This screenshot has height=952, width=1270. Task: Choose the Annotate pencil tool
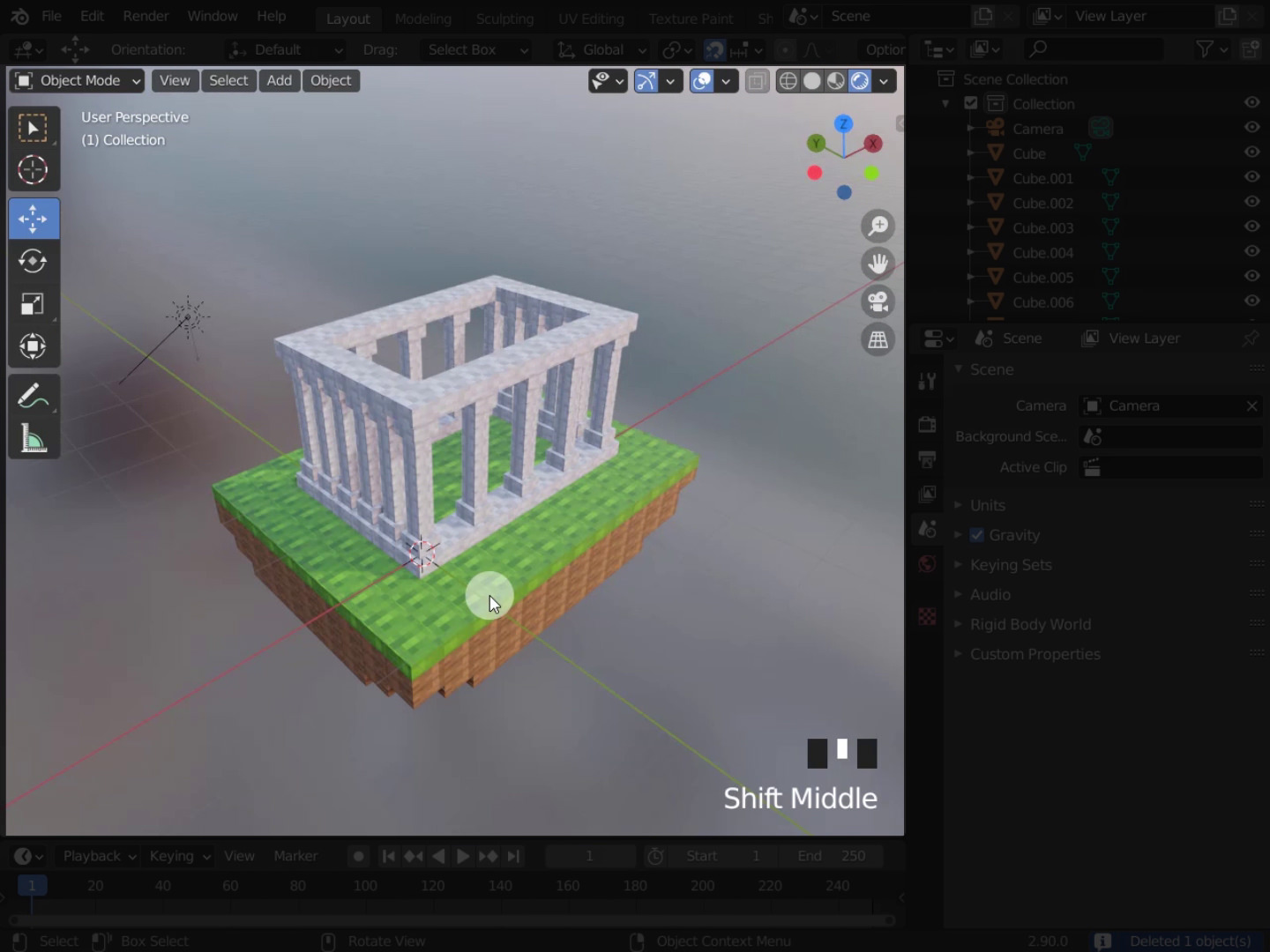coord(33,396)
